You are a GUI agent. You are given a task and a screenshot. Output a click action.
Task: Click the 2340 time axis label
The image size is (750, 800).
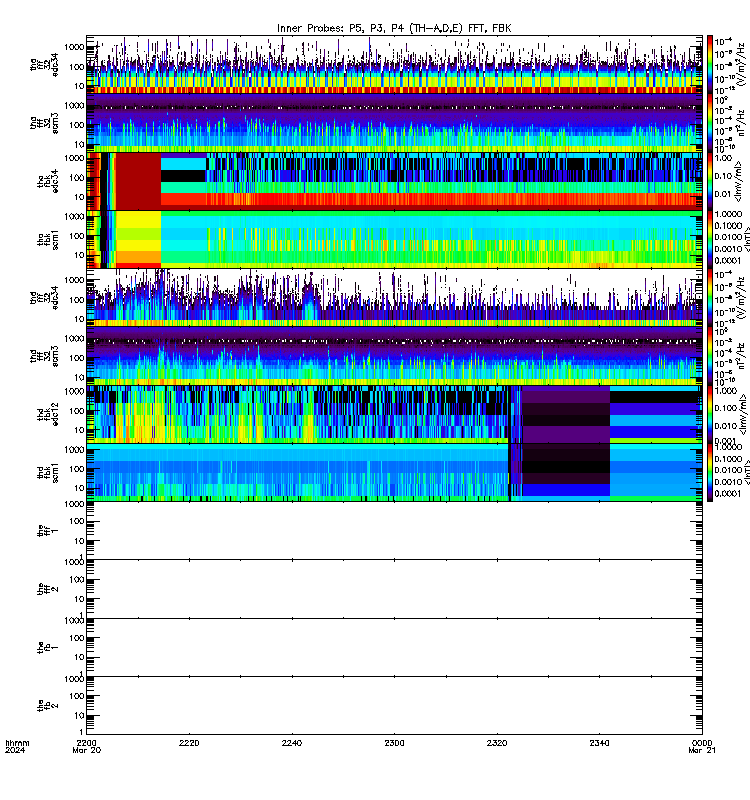pos(599,743)
